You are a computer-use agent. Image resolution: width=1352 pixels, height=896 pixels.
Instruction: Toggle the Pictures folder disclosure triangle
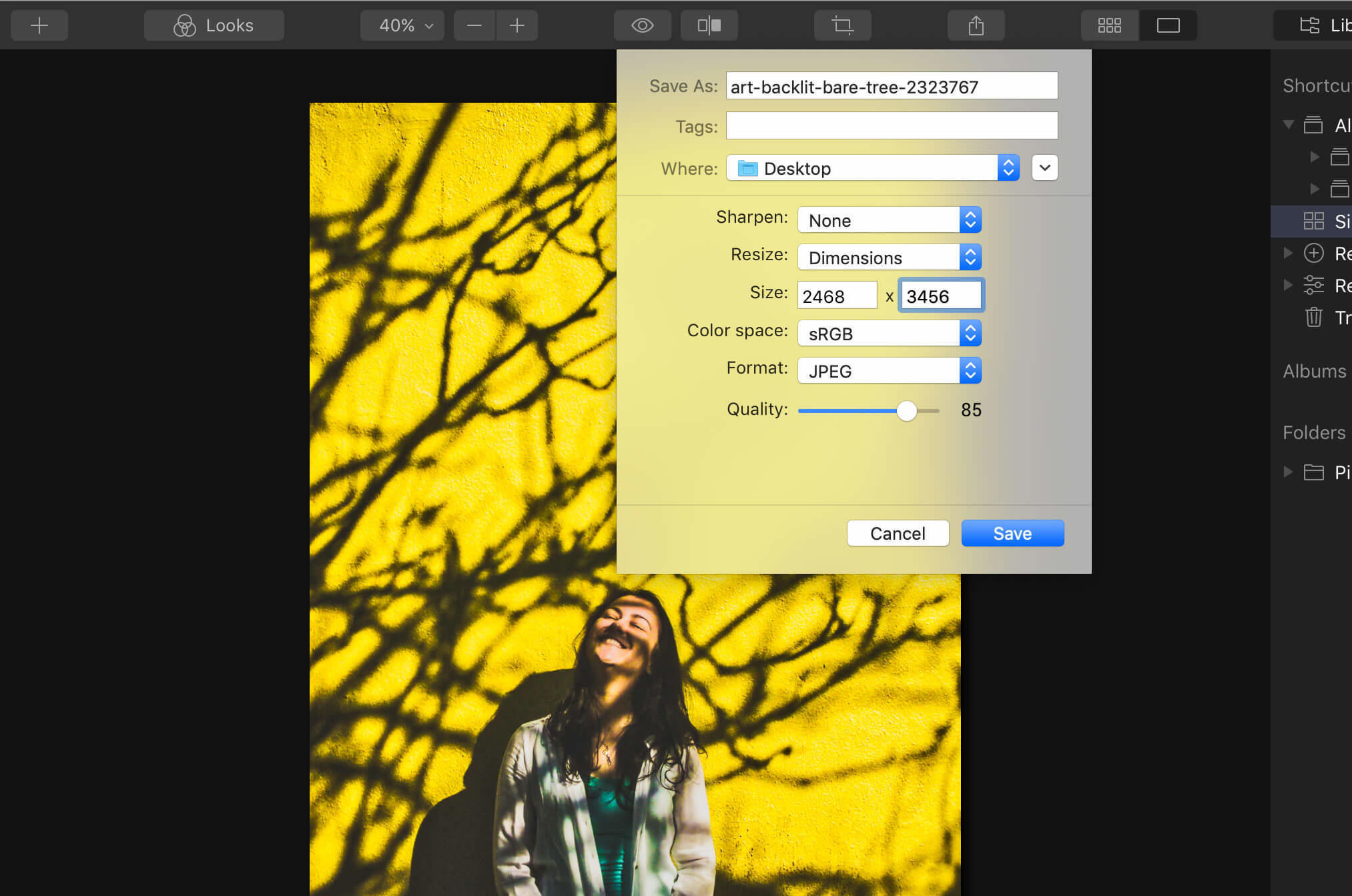[x=1287, y=472]
